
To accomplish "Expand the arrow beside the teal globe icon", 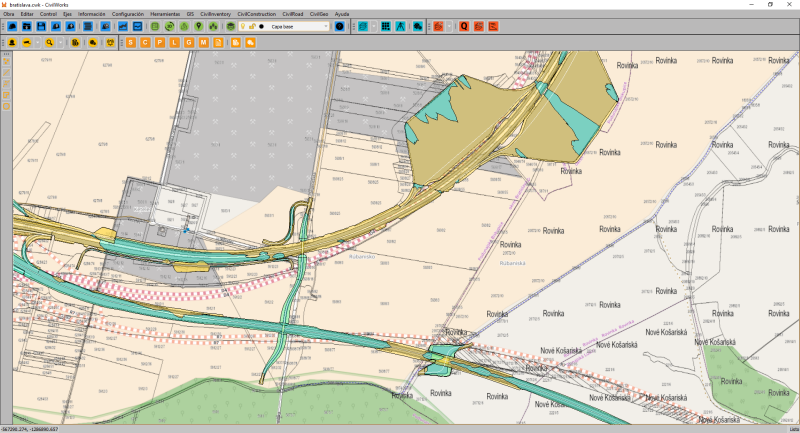I will 373,26.
